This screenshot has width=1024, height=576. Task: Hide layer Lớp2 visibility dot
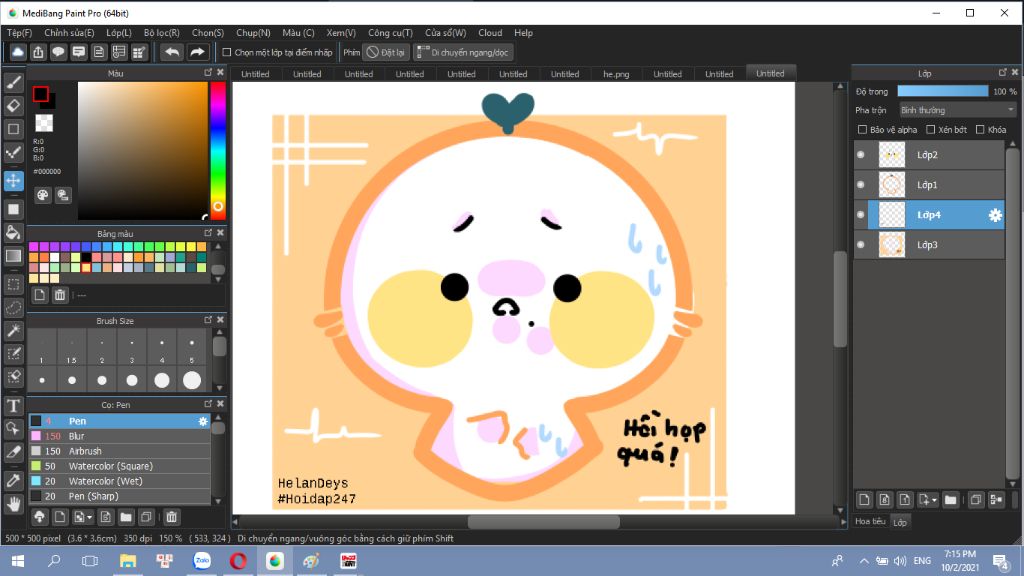[x=861, y=155]
